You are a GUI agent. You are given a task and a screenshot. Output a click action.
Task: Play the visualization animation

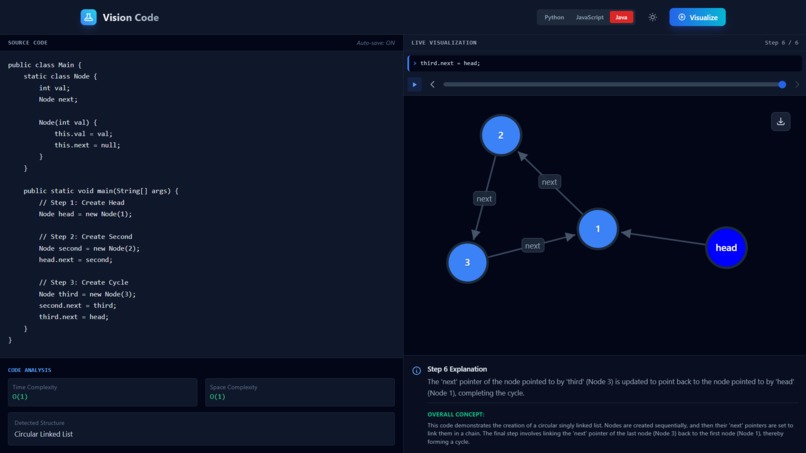[414, 84]
